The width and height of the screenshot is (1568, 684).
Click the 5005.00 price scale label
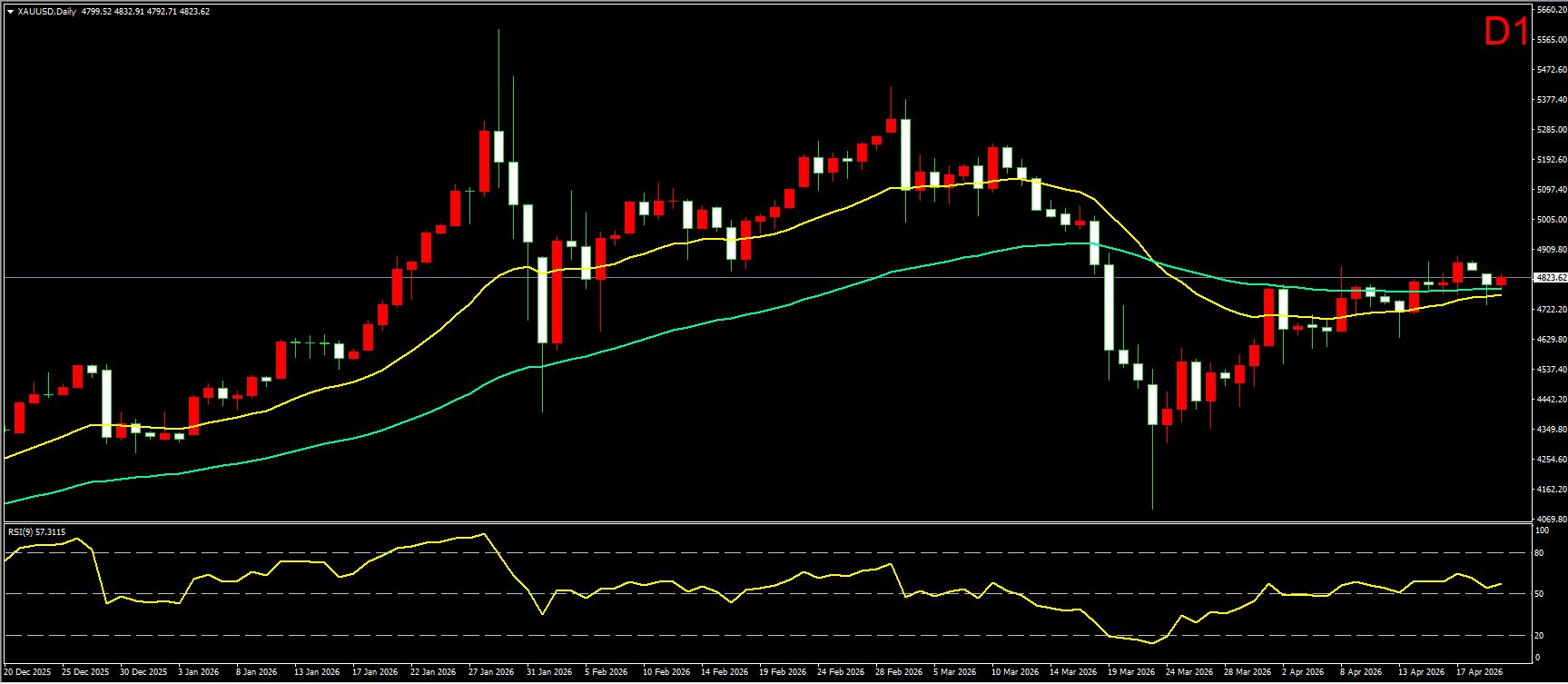[x=1552, y=220]
